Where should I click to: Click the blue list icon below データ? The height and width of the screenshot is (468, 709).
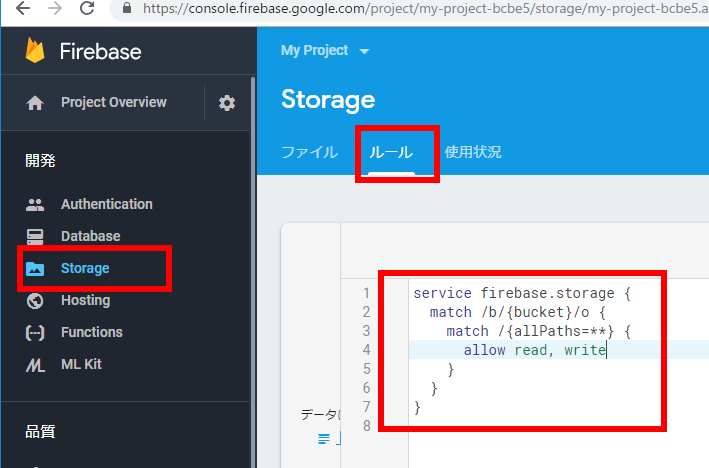(x=324, y=439)
